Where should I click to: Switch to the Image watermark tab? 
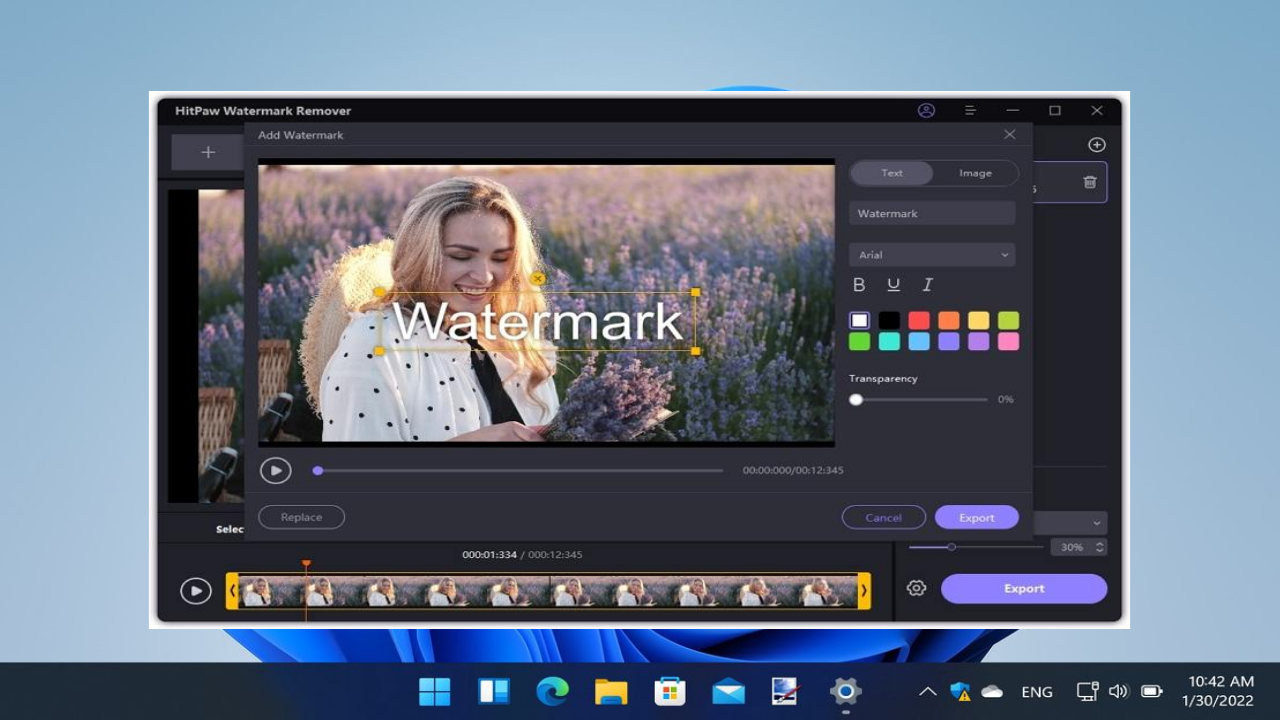[x=975, y=173]
